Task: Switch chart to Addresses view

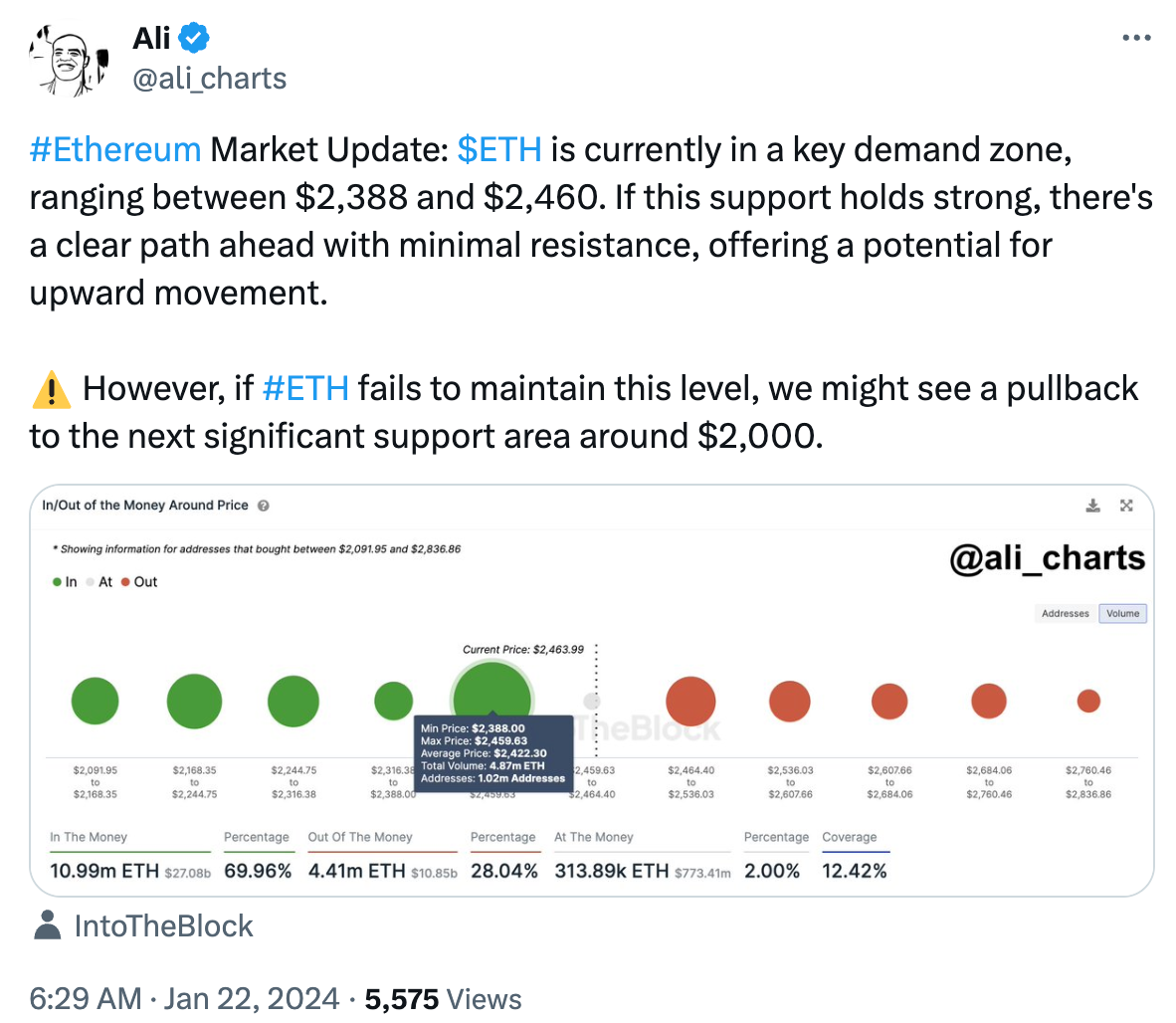Action: click(x=1065, y=613)
